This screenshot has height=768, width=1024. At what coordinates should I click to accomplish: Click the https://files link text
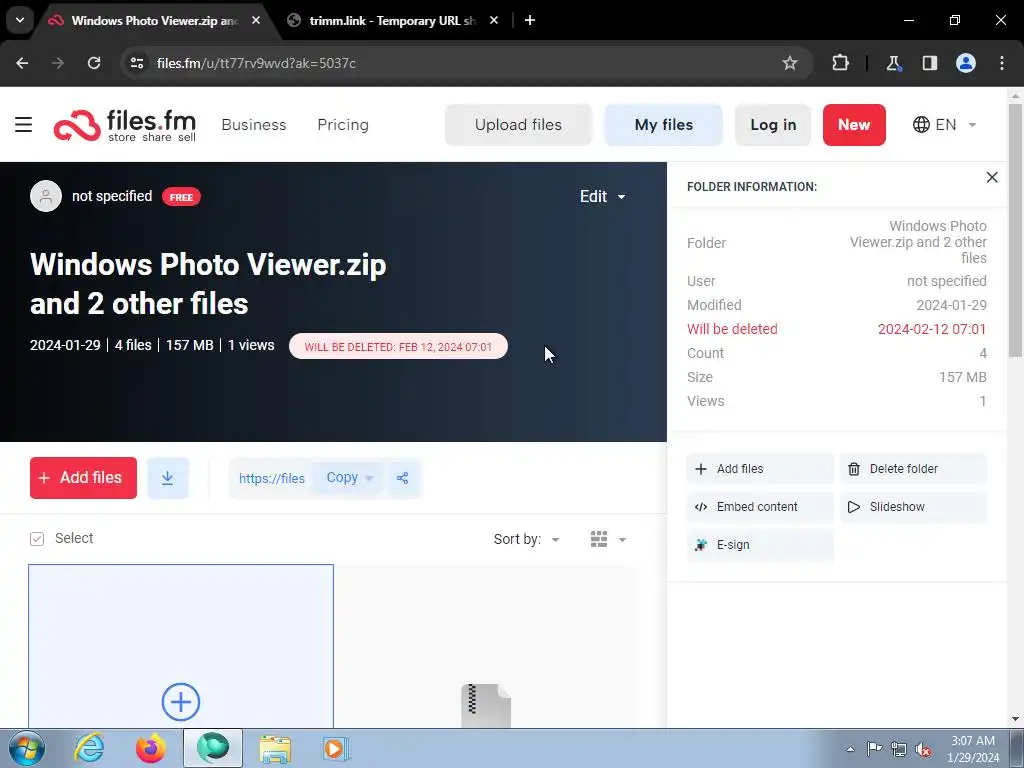[x=272, y=478]
